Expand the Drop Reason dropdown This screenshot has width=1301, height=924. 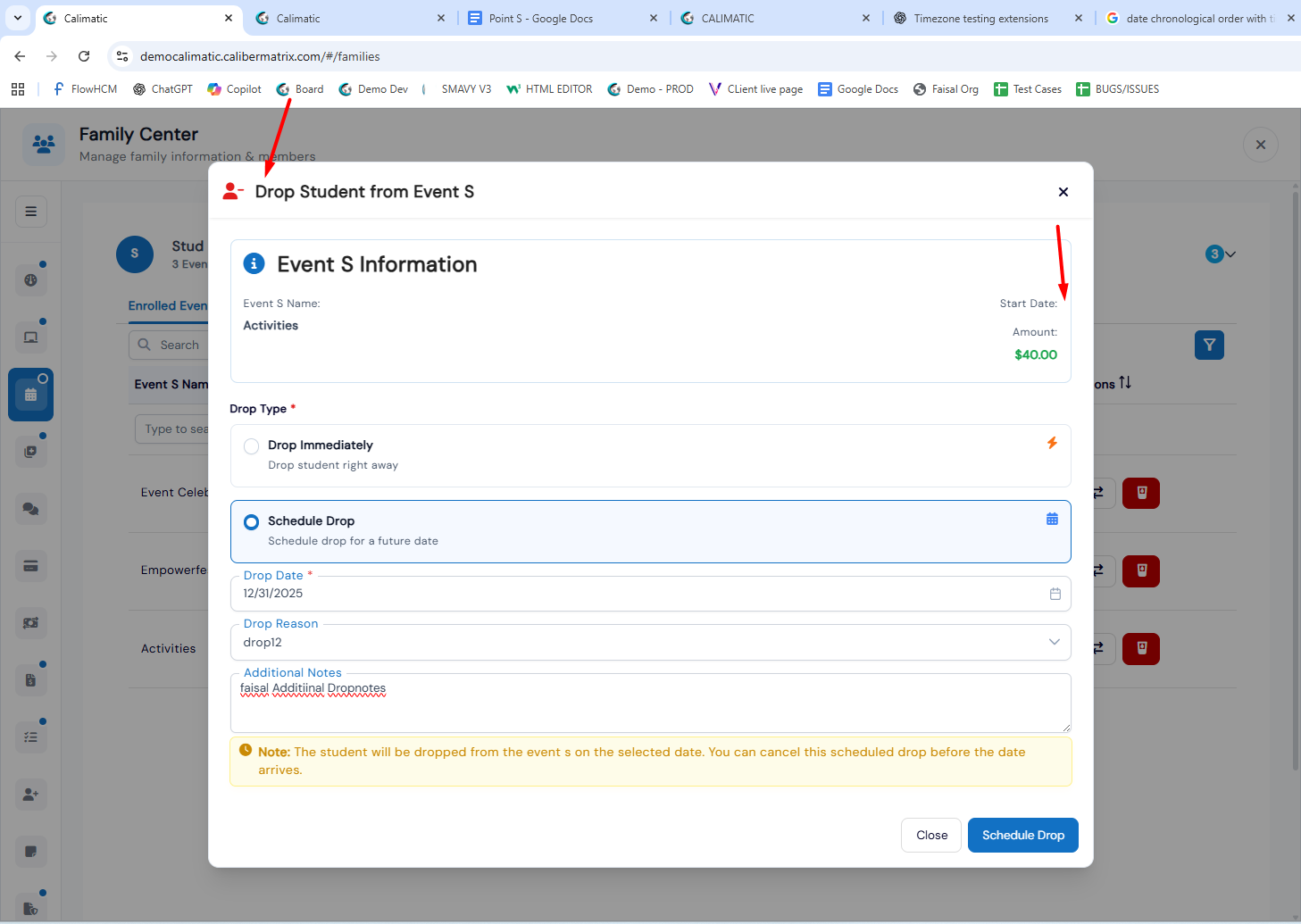[x=1055, y=642]
